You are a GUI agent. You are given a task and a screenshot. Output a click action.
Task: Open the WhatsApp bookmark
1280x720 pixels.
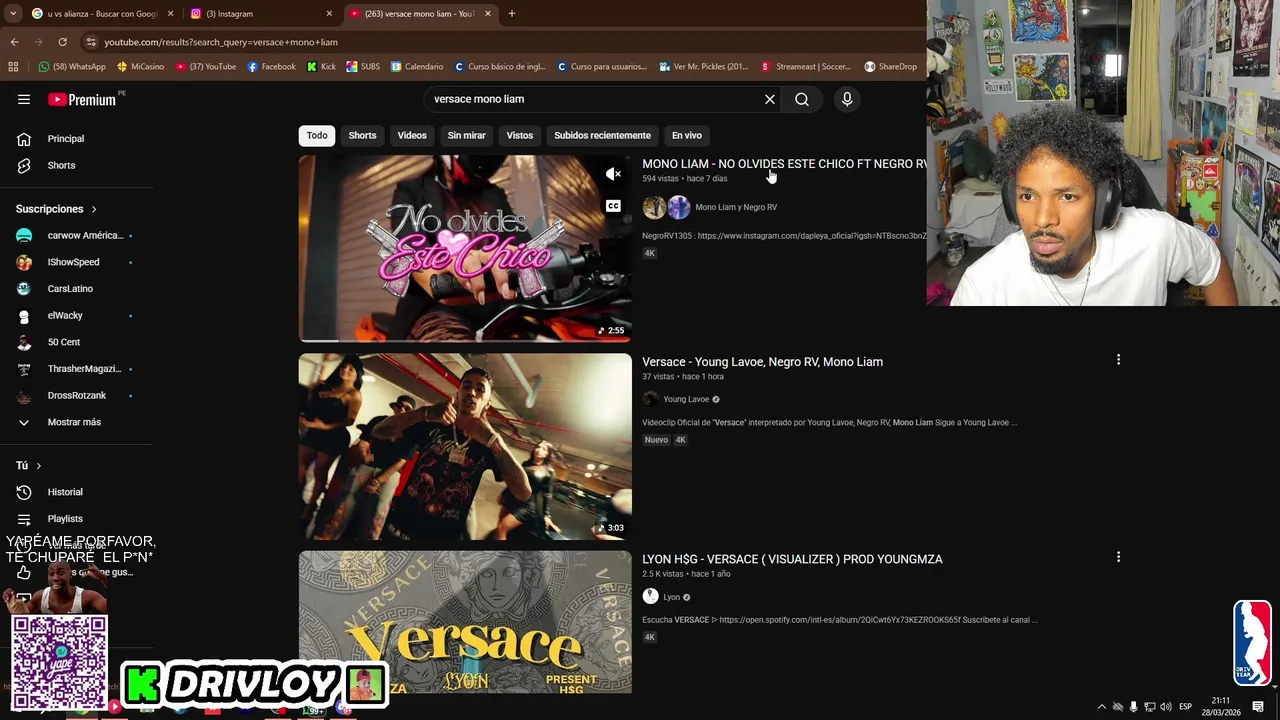tap(72, 67)
